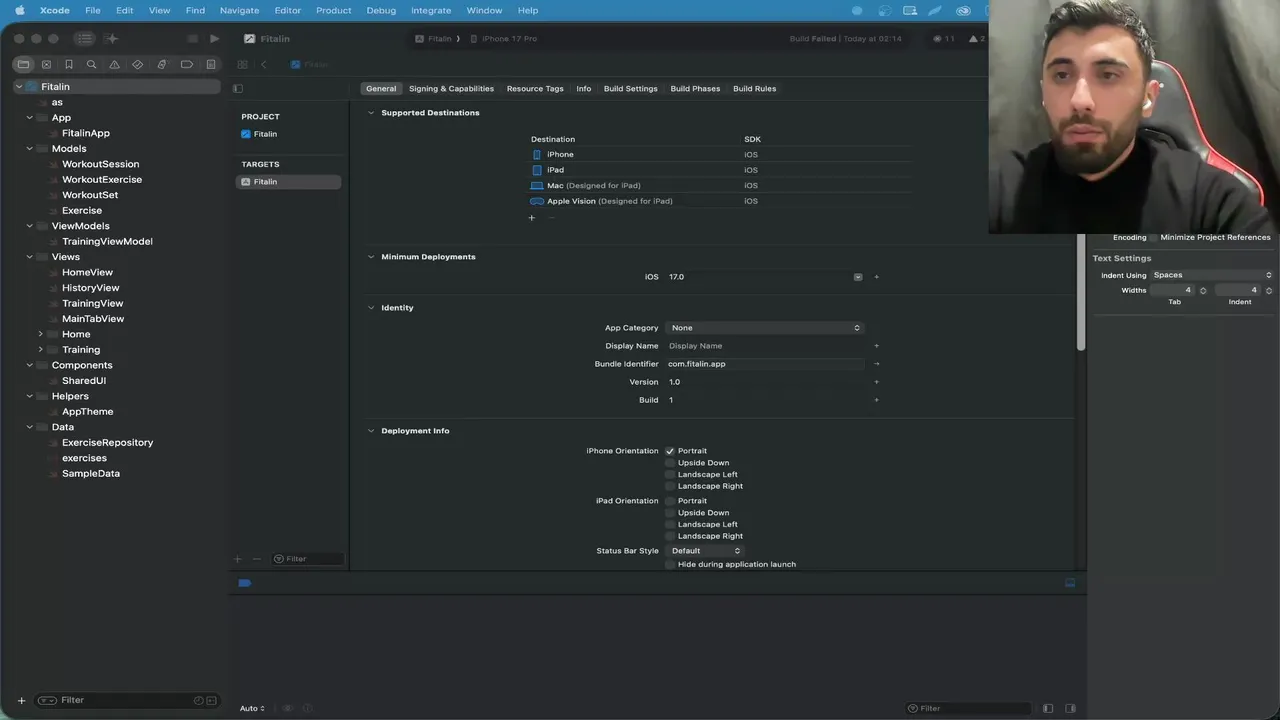Check Minimize Project References
Image resolution: width=1280 pixels, height=720 pixels.
1153,237
